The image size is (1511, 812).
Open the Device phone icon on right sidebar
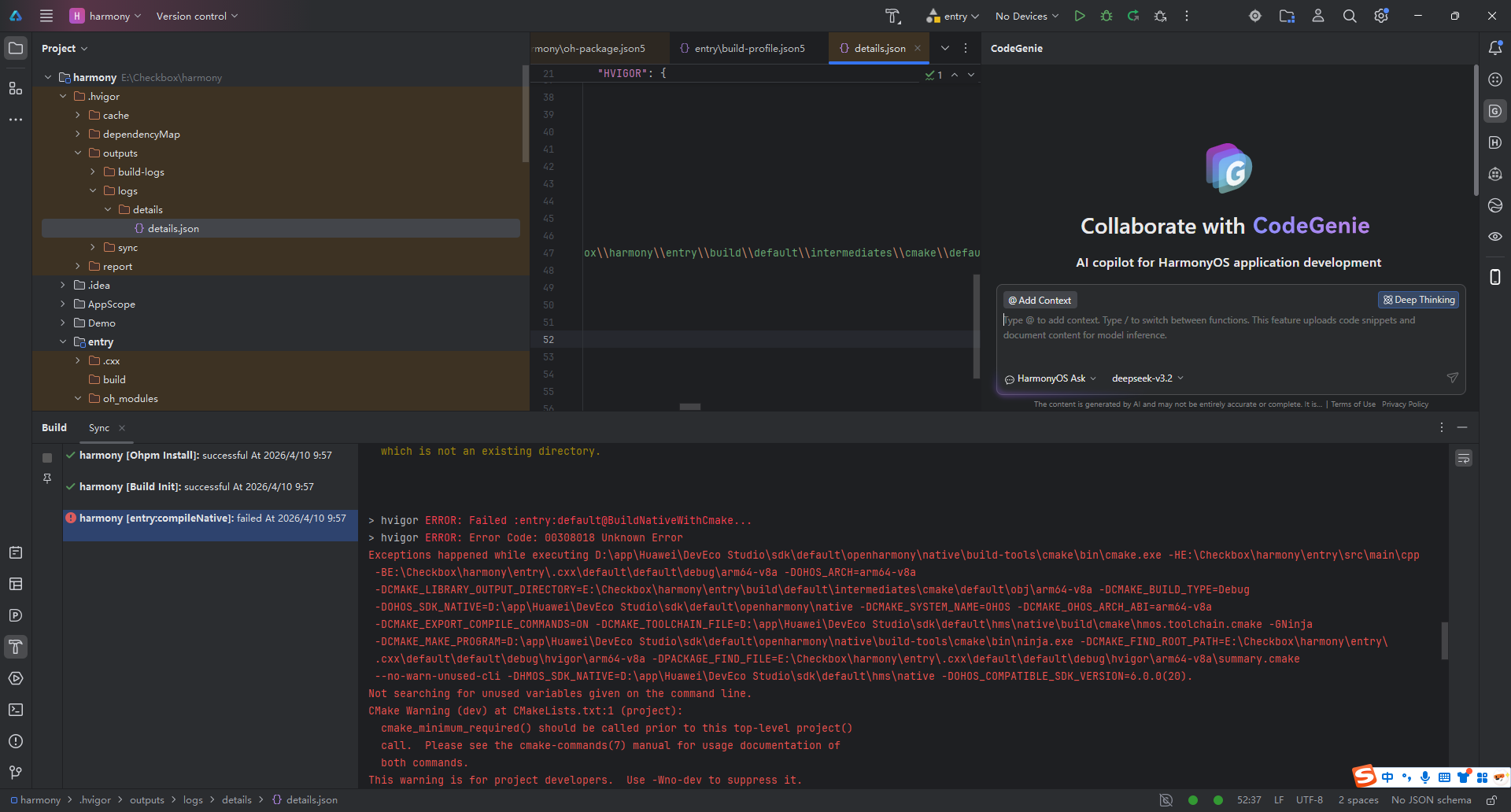tap(1495, 277)
